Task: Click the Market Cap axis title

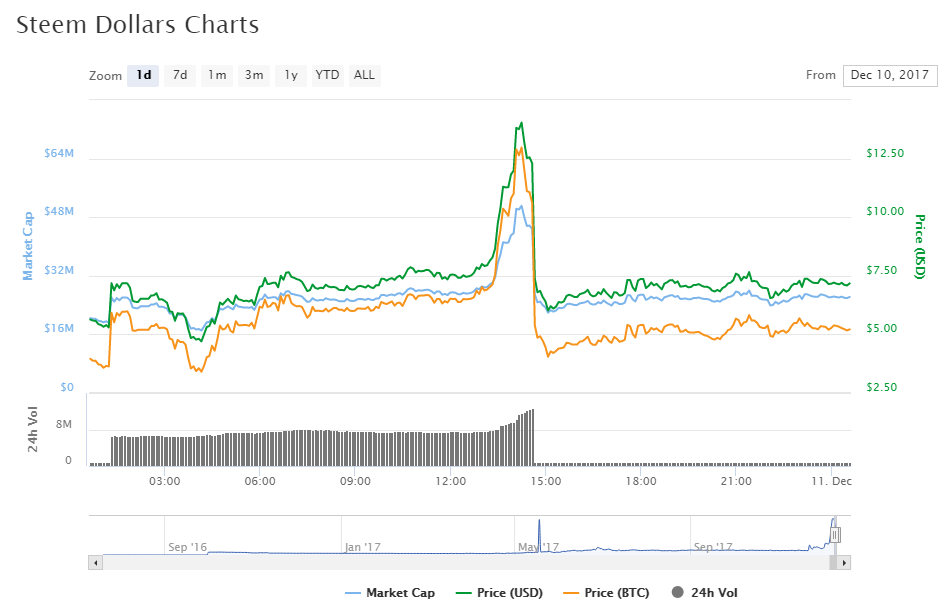Action: [x=28, y=246]
